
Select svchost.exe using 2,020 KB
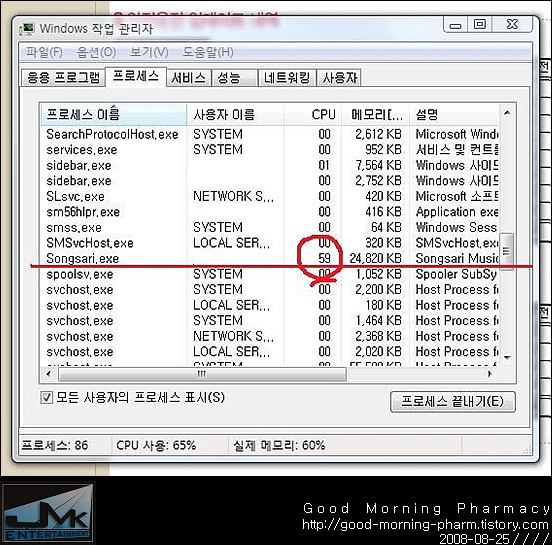tap(270, 351)
